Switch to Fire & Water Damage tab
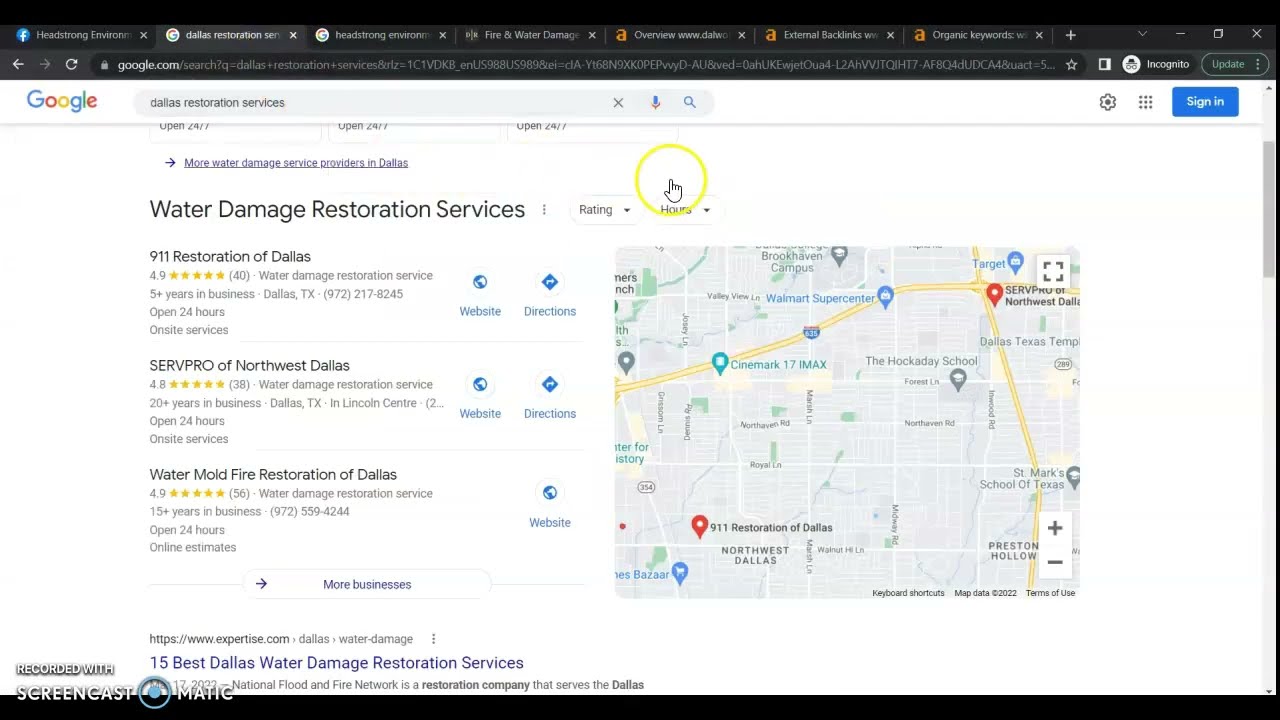This screenshot has height=720, width=1280. pos(531,35)
